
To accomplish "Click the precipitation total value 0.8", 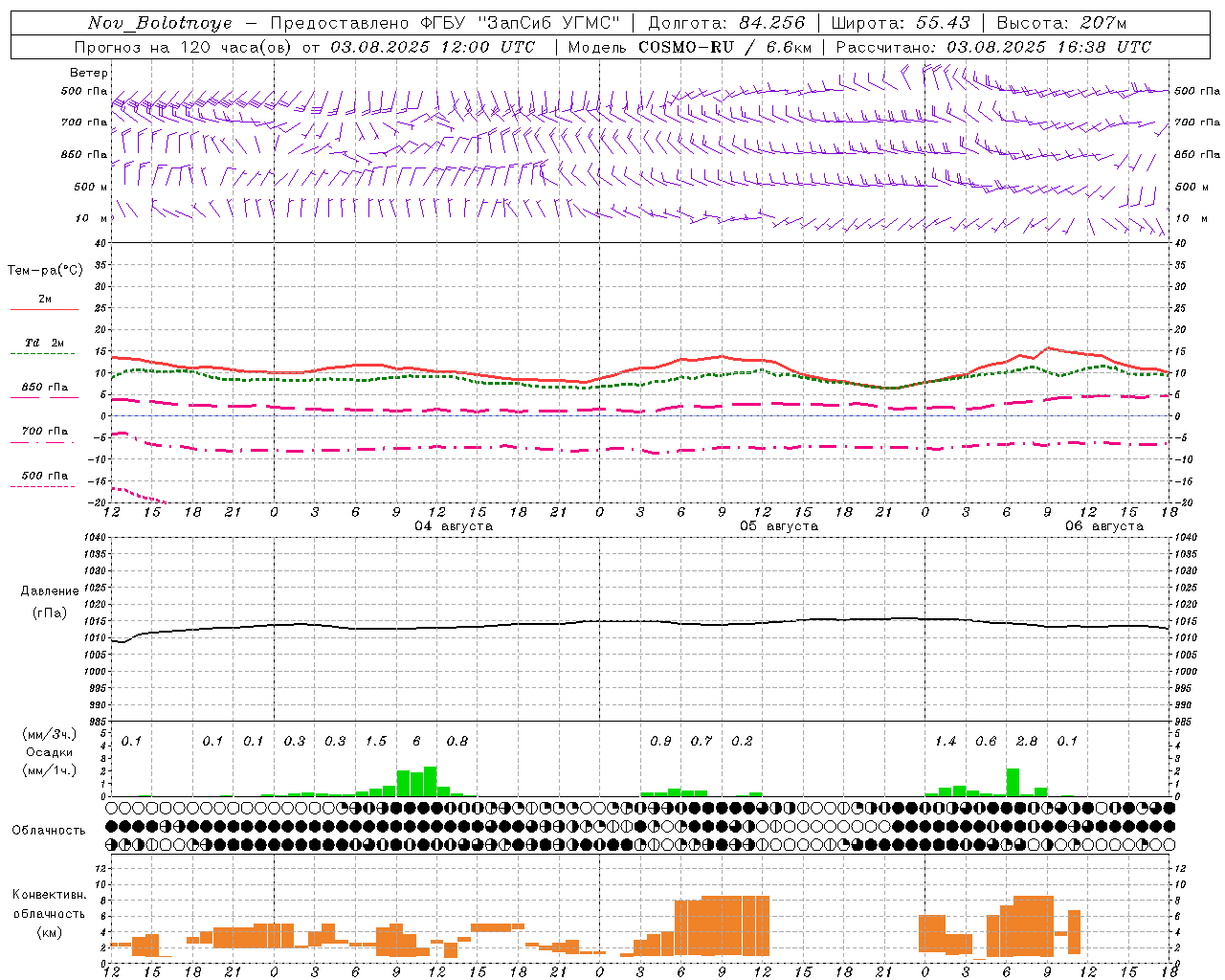I will click(457, 741).
